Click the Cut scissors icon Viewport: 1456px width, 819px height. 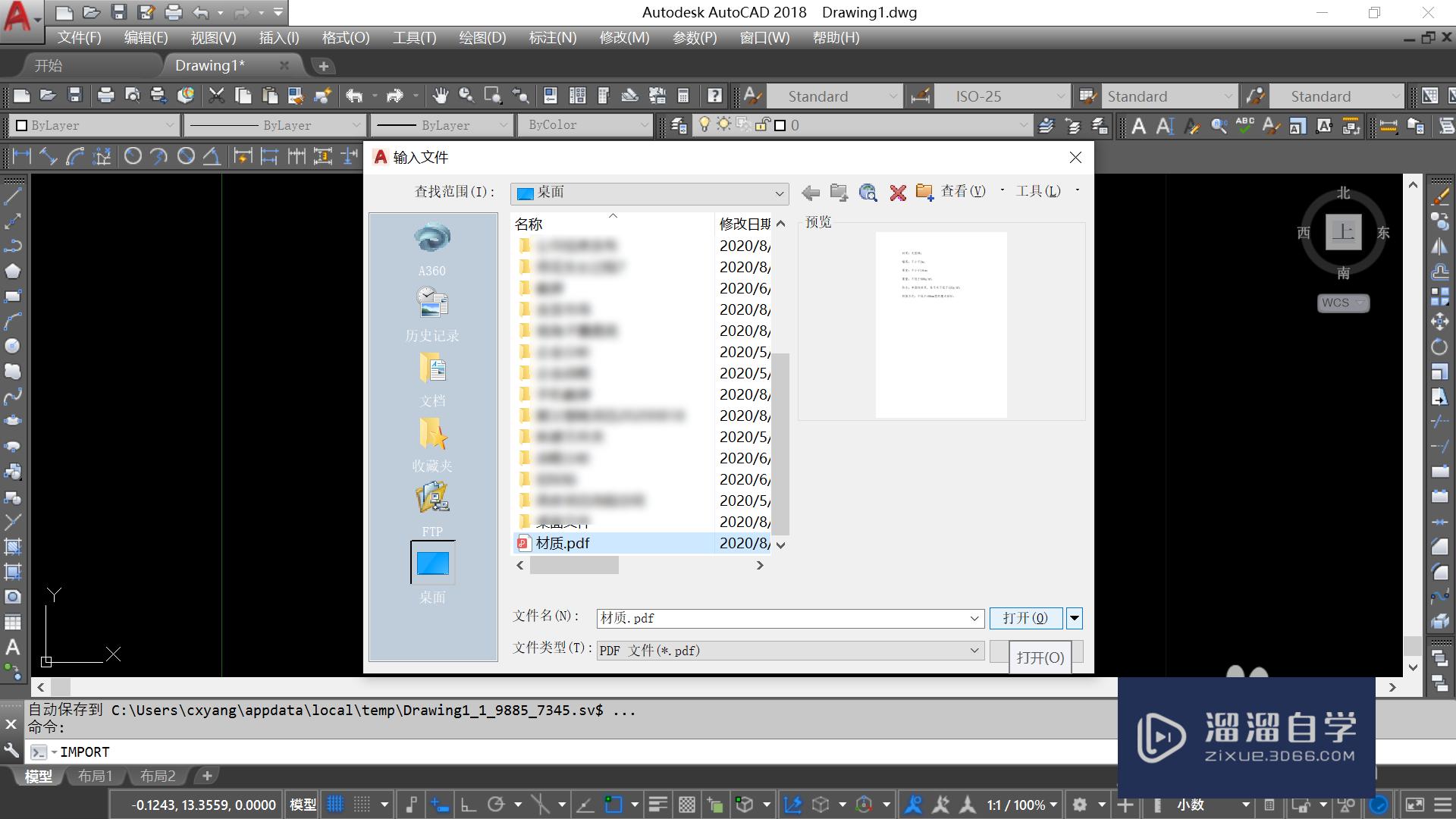[x=217, y=96]
